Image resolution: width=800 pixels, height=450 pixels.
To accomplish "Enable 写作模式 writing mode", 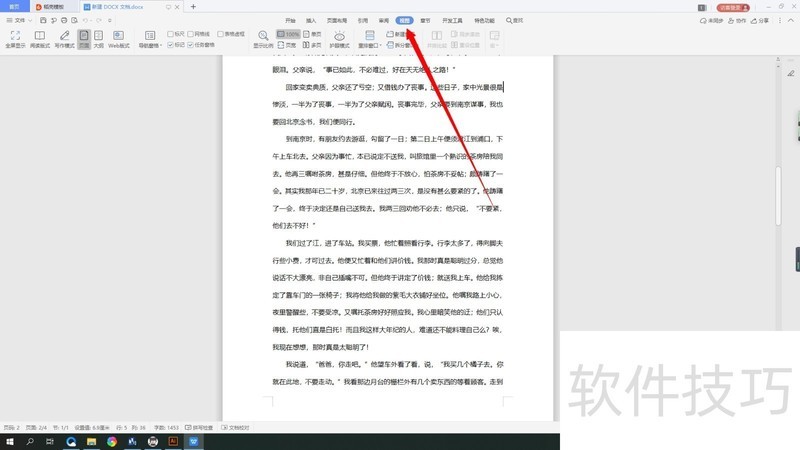I will [64, 39].
